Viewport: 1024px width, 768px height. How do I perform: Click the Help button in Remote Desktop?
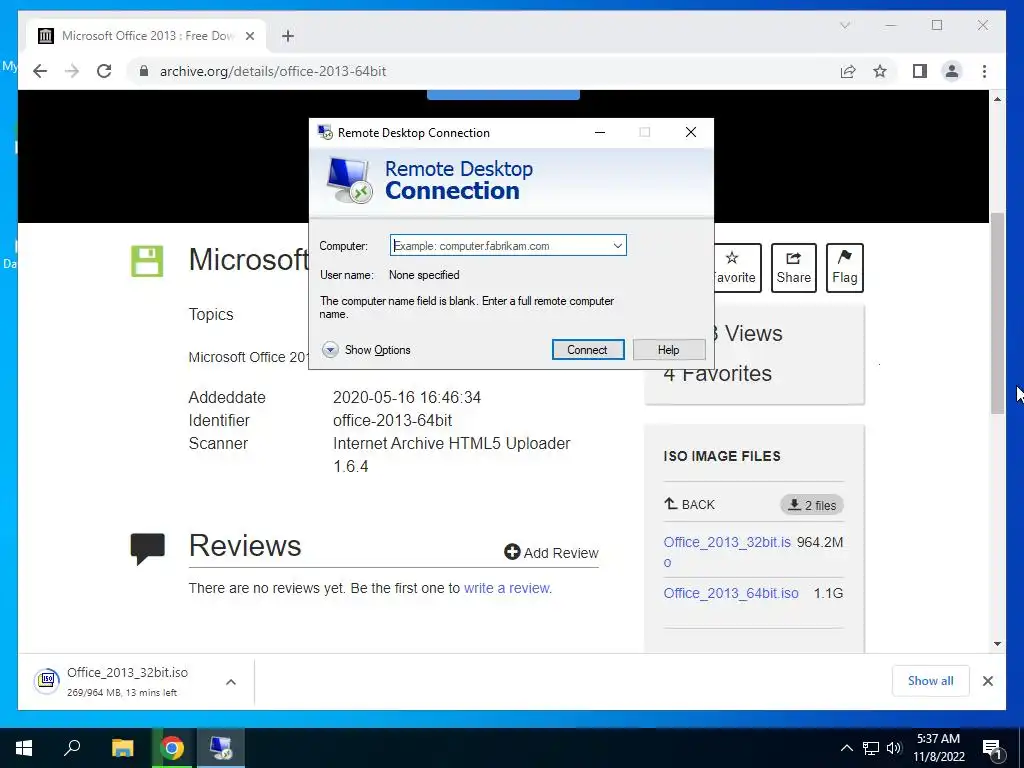tap(669, 350)
